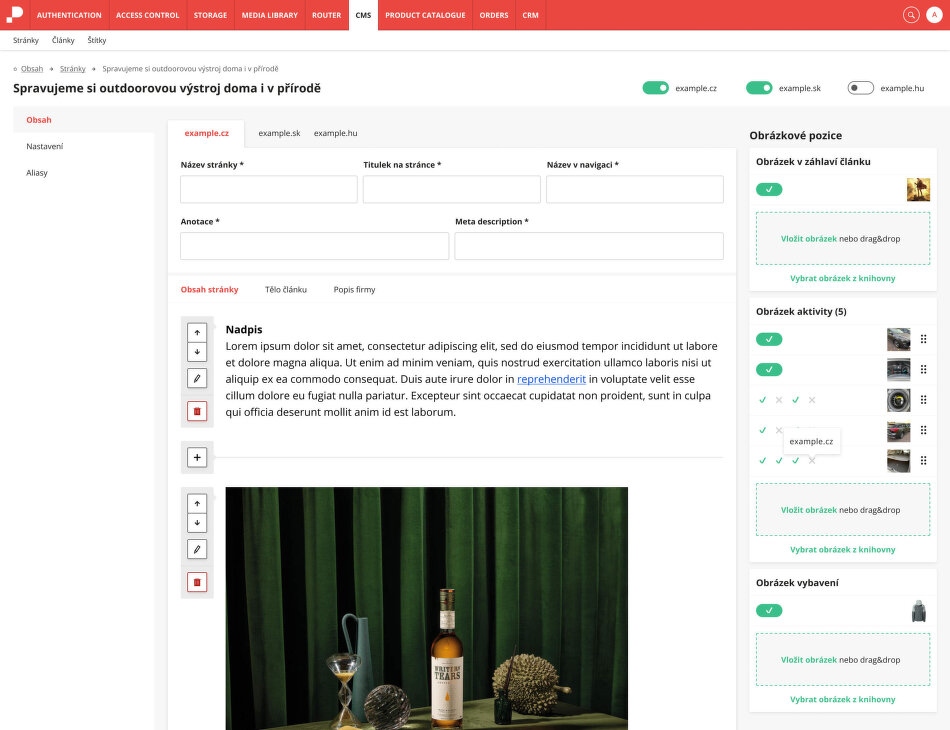This screenshot has height=730, width=950.
Task: Open the Router menu
Action: 327,15
